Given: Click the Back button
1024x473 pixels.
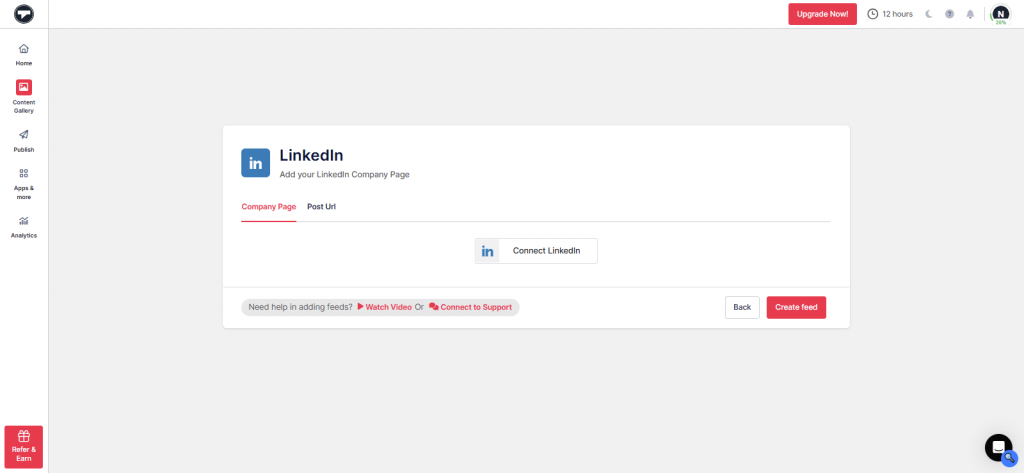Looking at the screenshot, I should tap(742, 307).
